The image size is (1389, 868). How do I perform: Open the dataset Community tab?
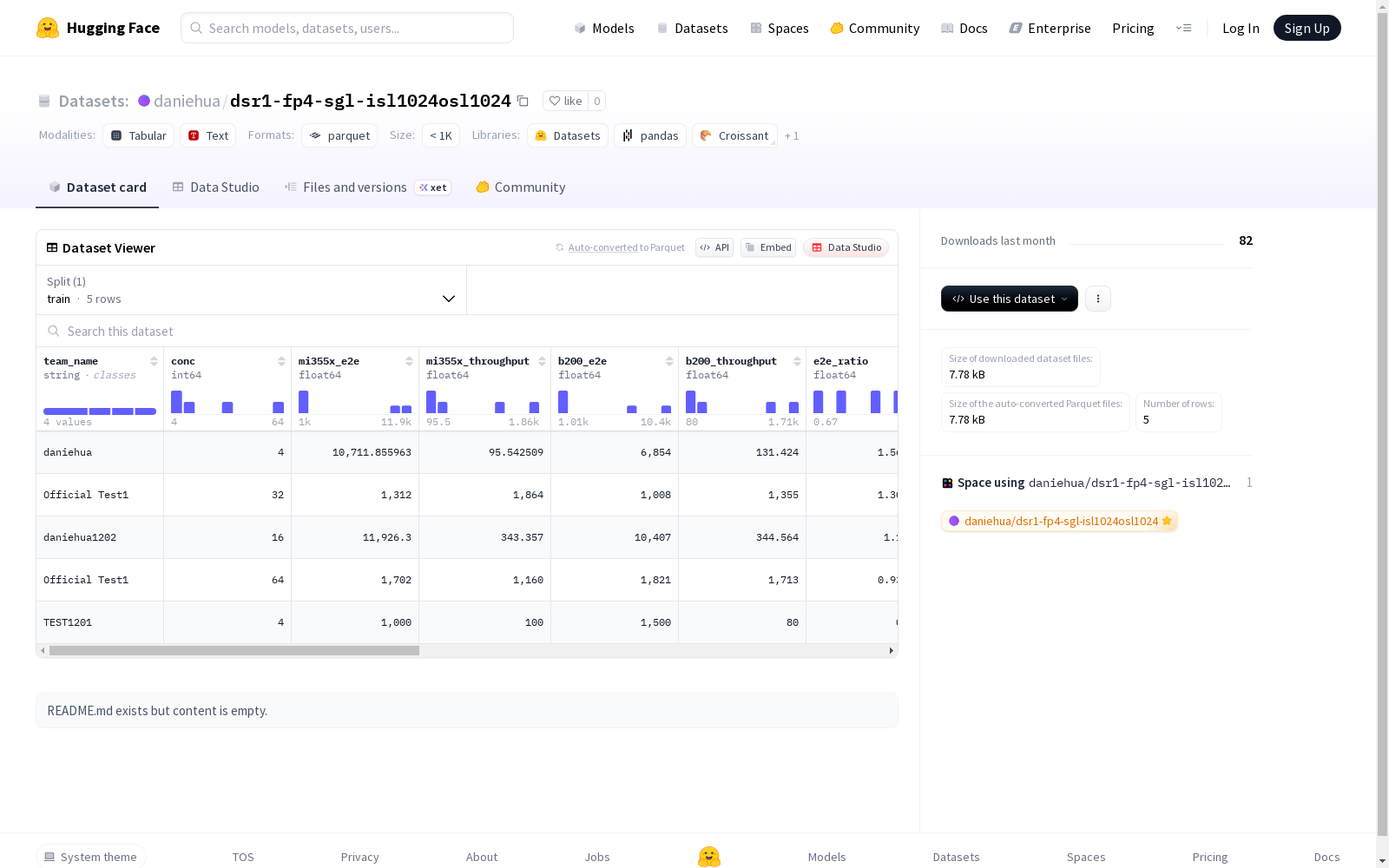(x=521, y=187)
